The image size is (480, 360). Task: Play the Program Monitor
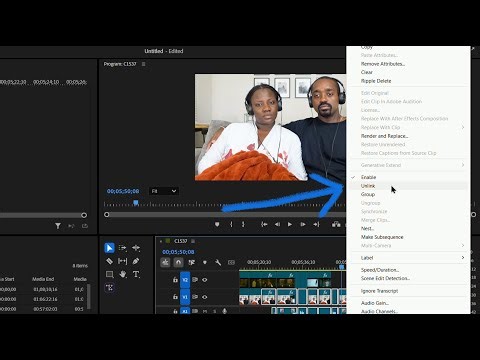pos(290,225)
